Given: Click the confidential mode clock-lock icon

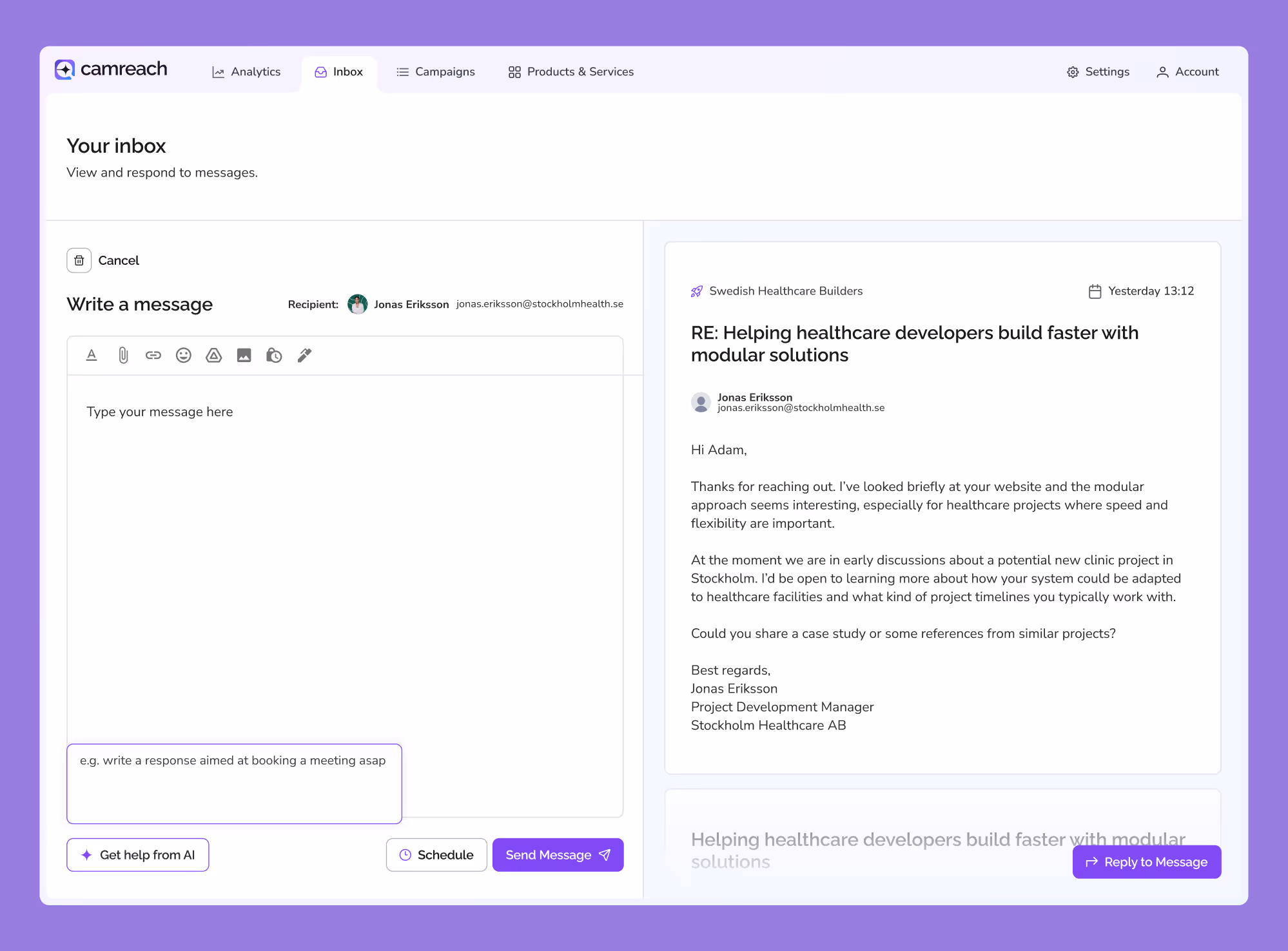Looking at the screenshot, I should [x=274, y=355].
